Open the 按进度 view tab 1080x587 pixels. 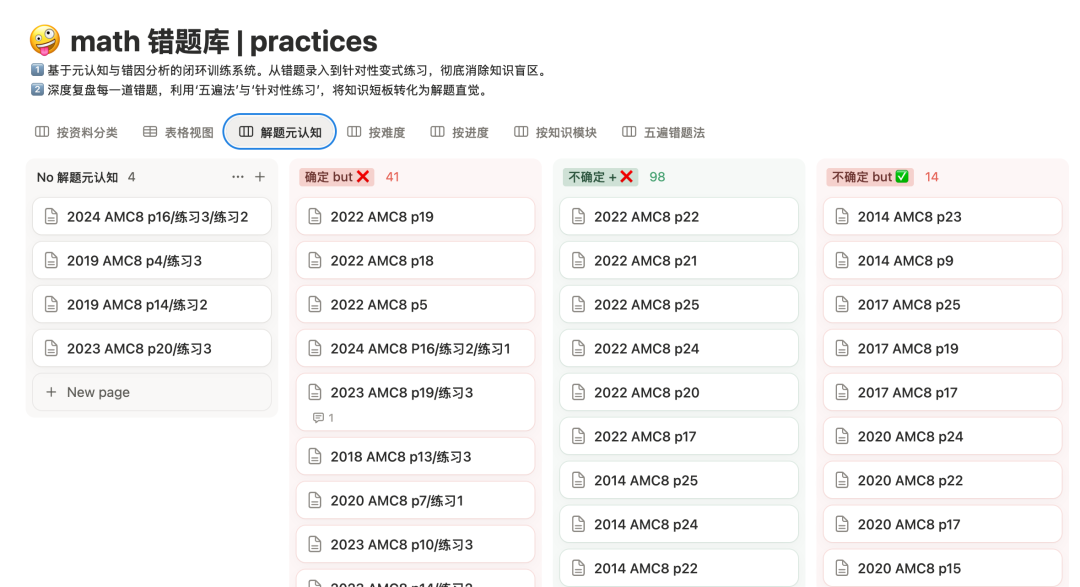(459, 132)
